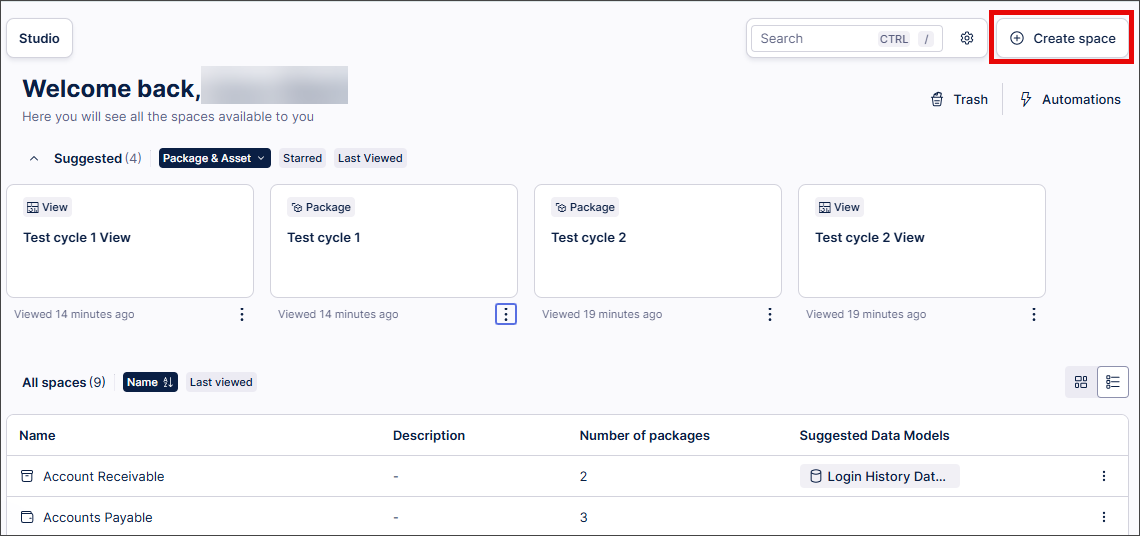Filter suggestions by Last Viewed
The width and height of the screenshot is (1140, 536).
tap(370, 158)
